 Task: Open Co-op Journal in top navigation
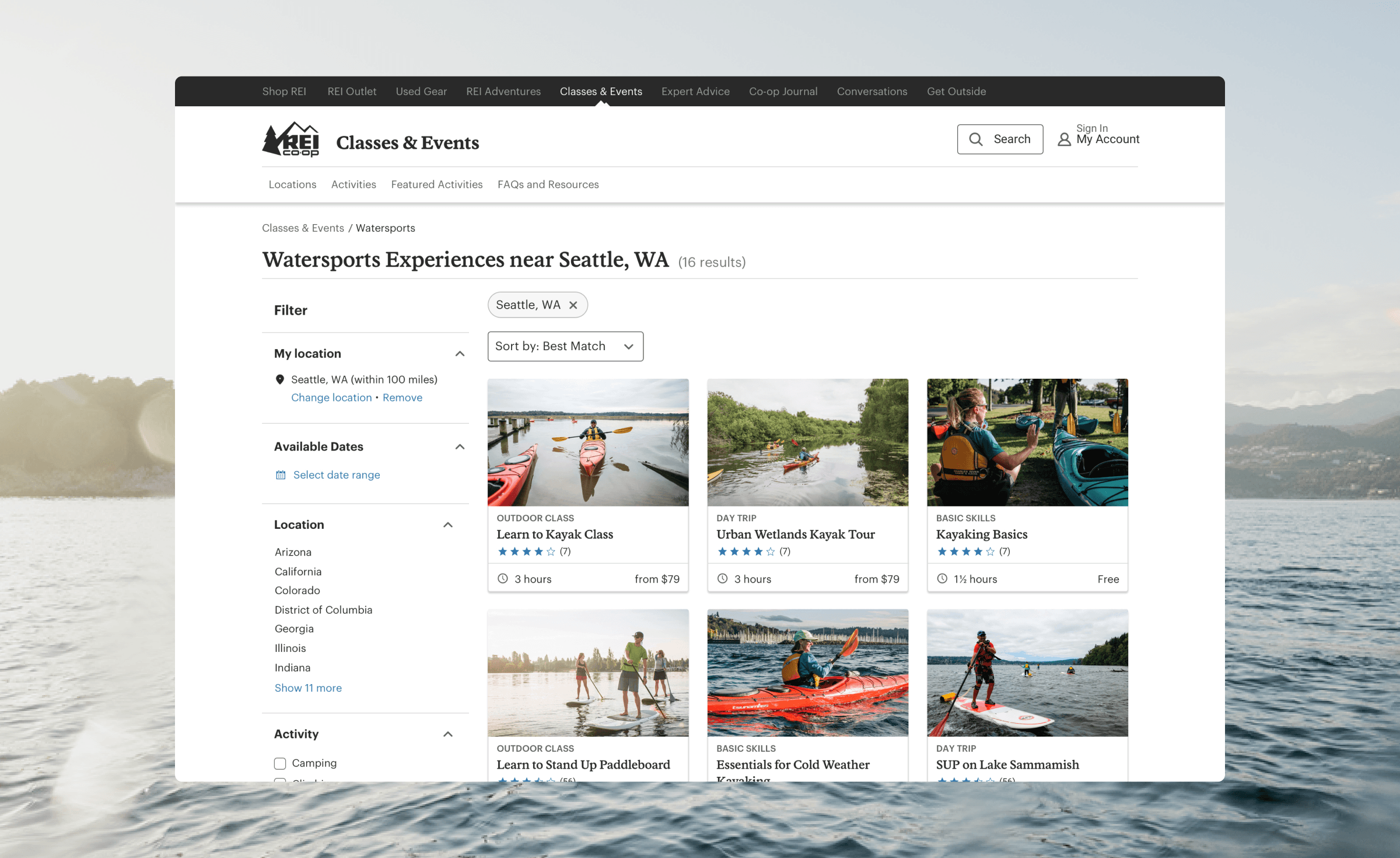coord(783,91)
